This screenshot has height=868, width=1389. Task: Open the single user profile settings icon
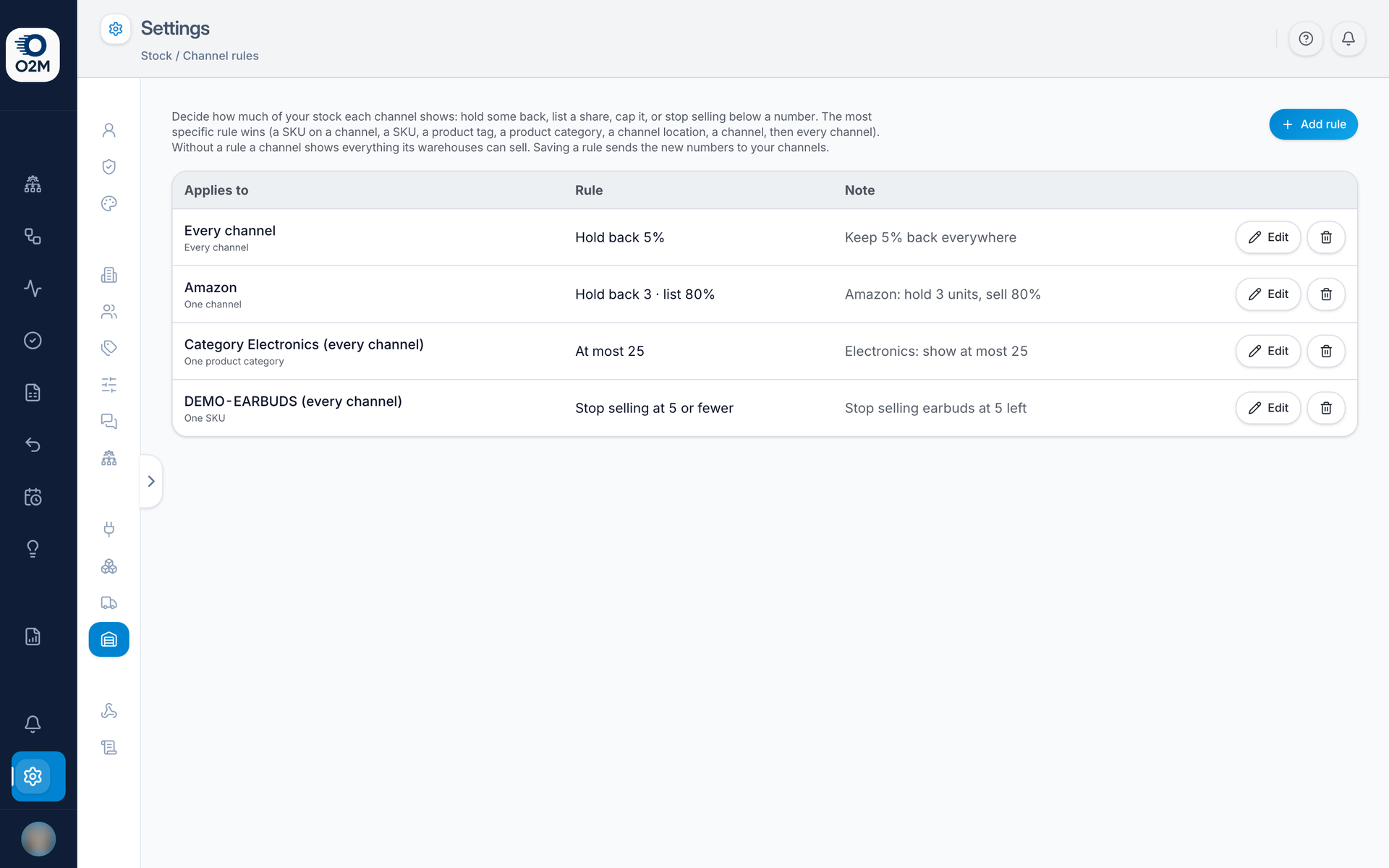[x=109, y=130]
